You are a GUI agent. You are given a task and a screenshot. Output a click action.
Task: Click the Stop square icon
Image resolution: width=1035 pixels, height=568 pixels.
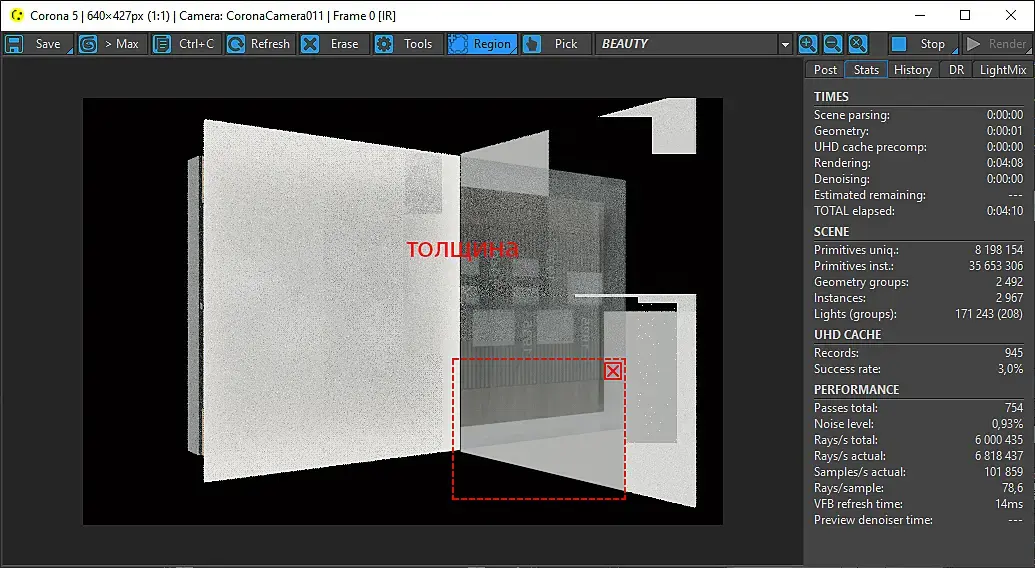coord(898,44)
